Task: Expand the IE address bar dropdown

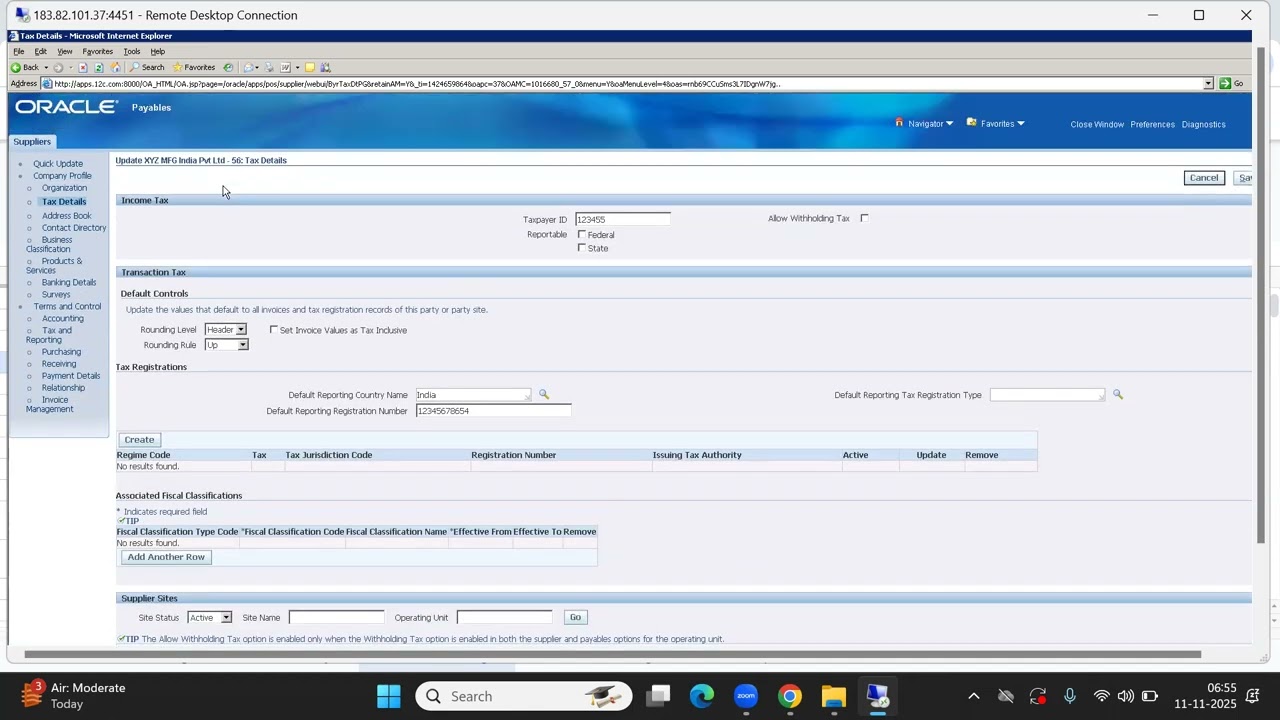Action: (x=1208, y=84)
